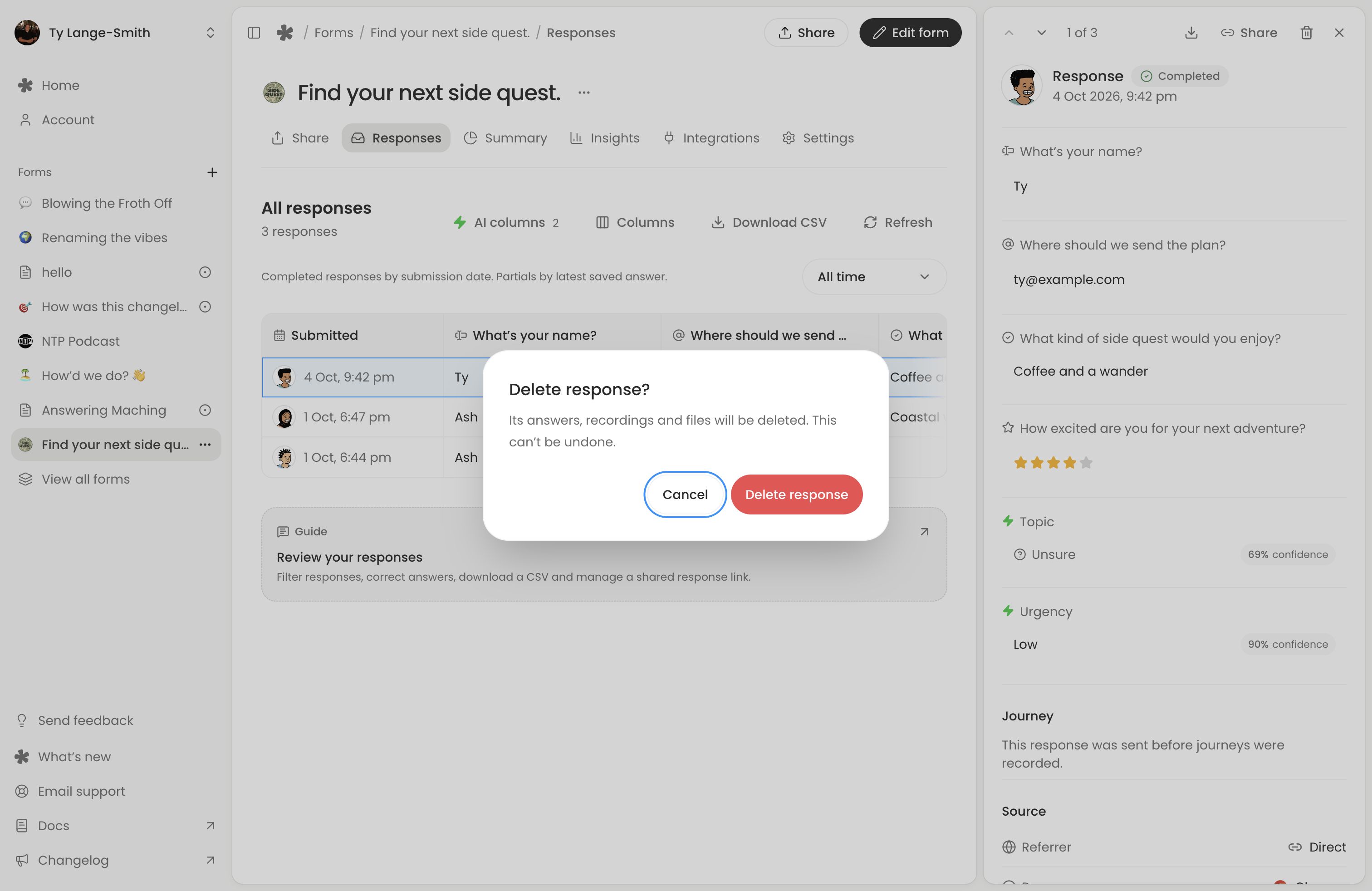Click Share button next to Edit form
This screenshot has height=891, width=1372.
pyautogui.click(x=806, y=33)
